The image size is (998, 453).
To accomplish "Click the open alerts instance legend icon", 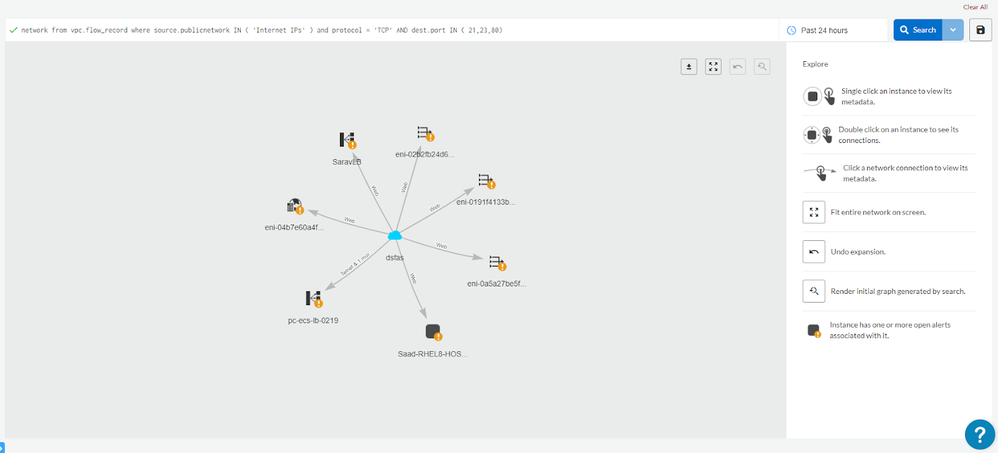I will pyautogui.click(x=813, y=330).
